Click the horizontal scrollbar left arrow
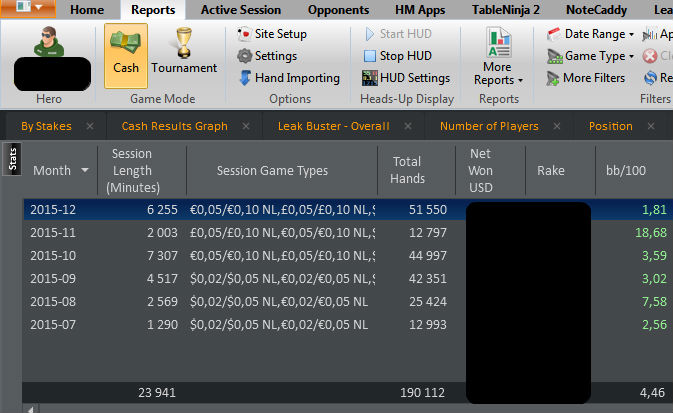 pyautogui.click(x=30, y=409)
